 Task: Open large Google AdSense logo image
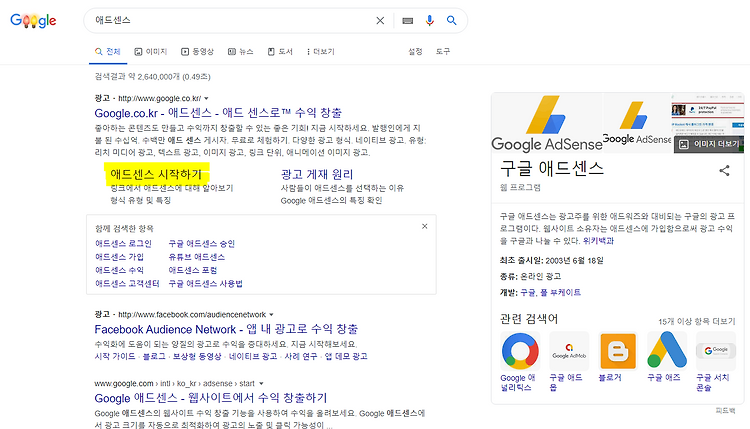[x=547, y=123]
